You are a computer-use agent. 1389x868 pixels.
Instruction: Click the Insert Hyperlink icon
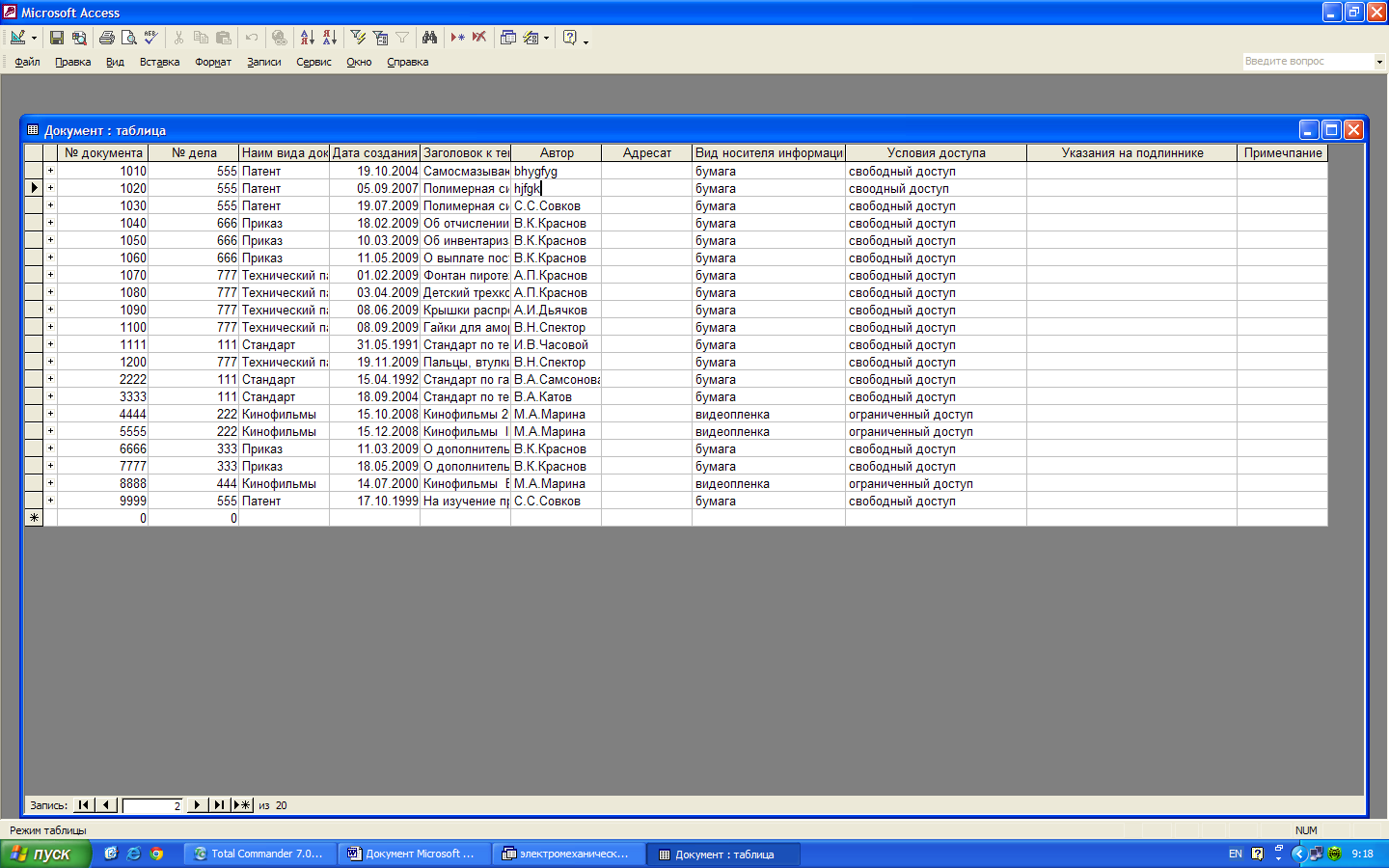tap(279, 38)
